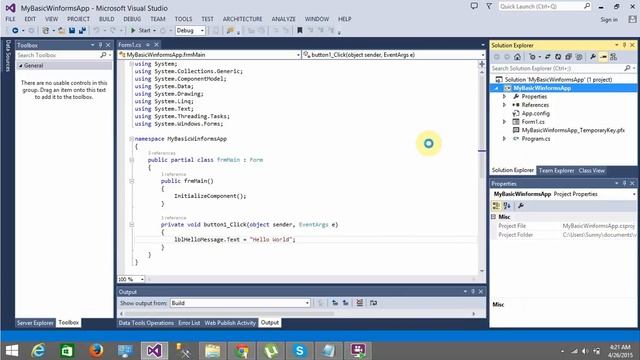Click the Solution Explorer Properties wrench icon
Image resolution: width=640 pixels, height=360 pixels.
pyautogui.click(x=593, y=57)
